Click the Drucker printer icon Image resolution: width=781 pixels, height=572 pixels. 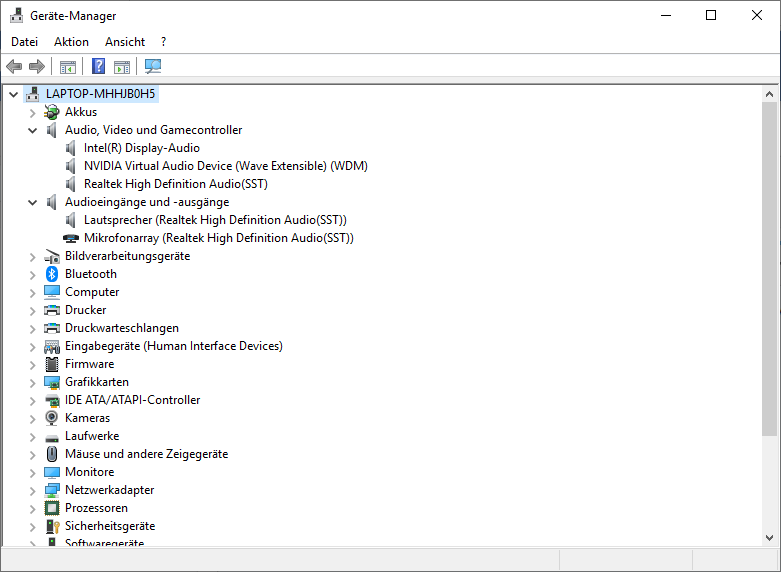coord(52,310)
